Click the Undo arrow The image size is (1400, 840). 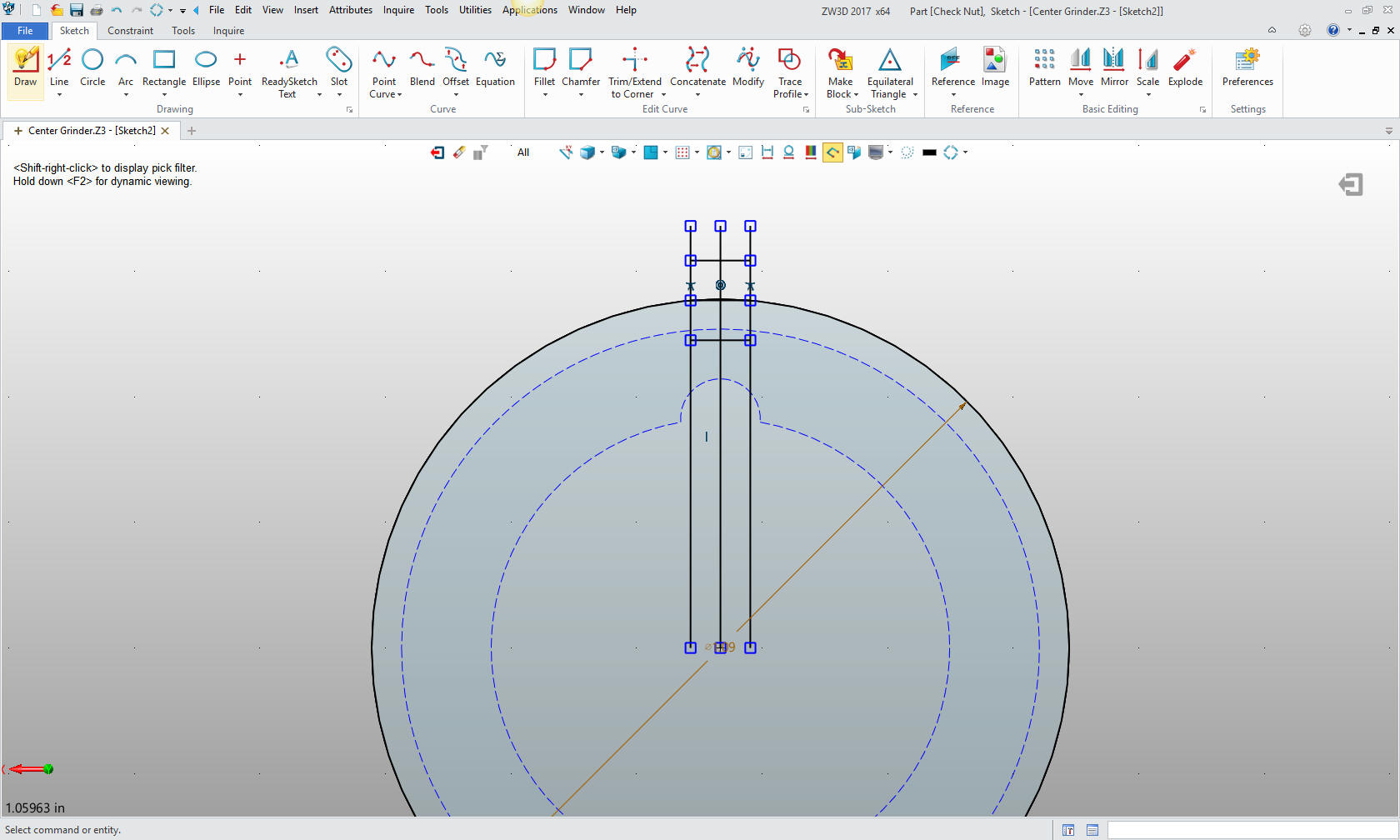[x=117, y=10]
